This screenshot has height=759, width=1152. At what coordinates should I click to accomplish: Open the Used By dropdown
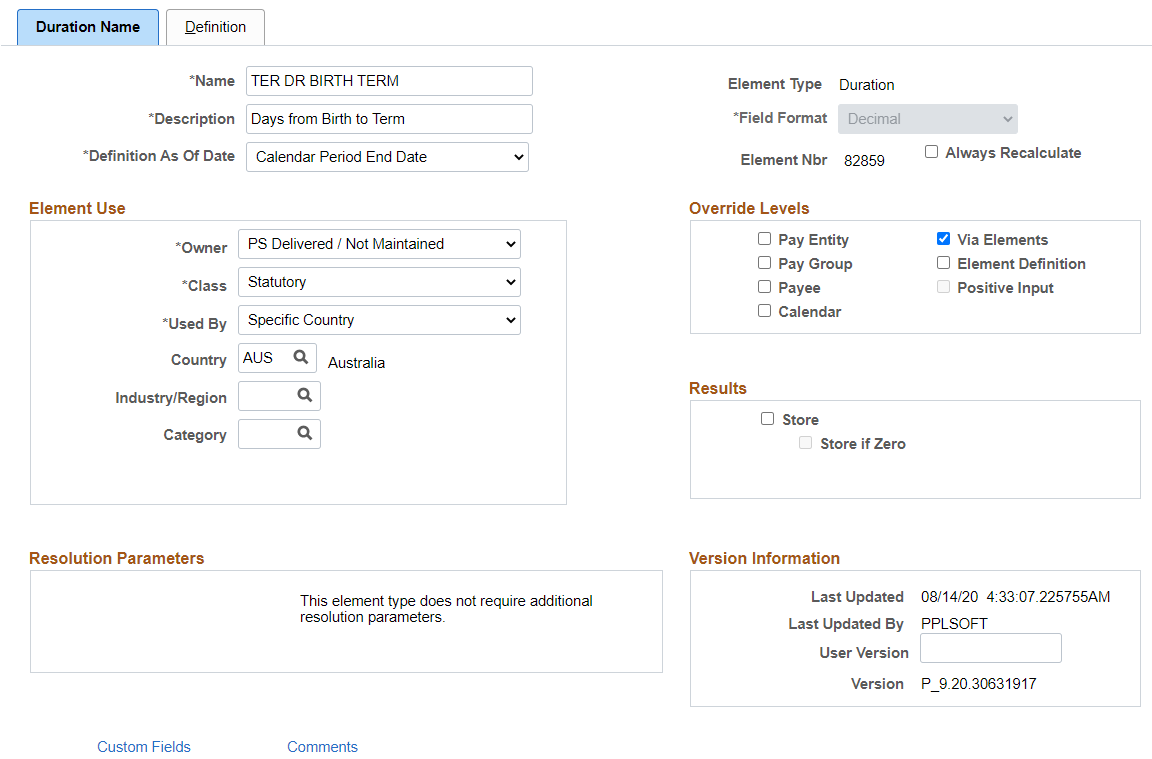click(379, 320)
